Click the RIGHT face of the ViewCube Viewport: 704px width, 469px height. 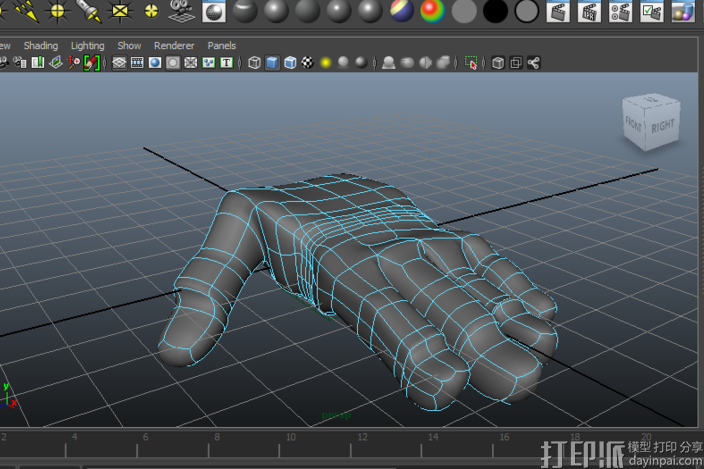[663, 126]
